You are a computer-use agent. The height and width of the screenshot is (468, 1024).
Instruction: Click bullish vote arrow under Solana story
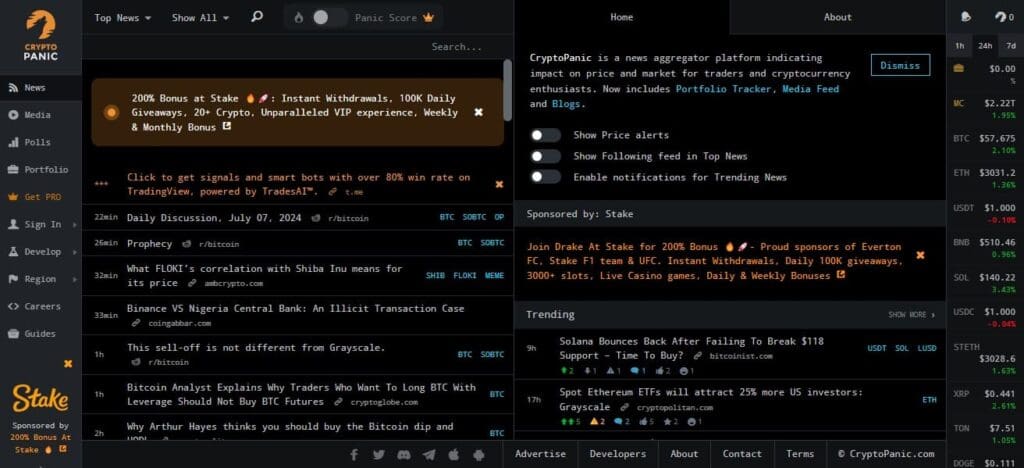(566, 371)
